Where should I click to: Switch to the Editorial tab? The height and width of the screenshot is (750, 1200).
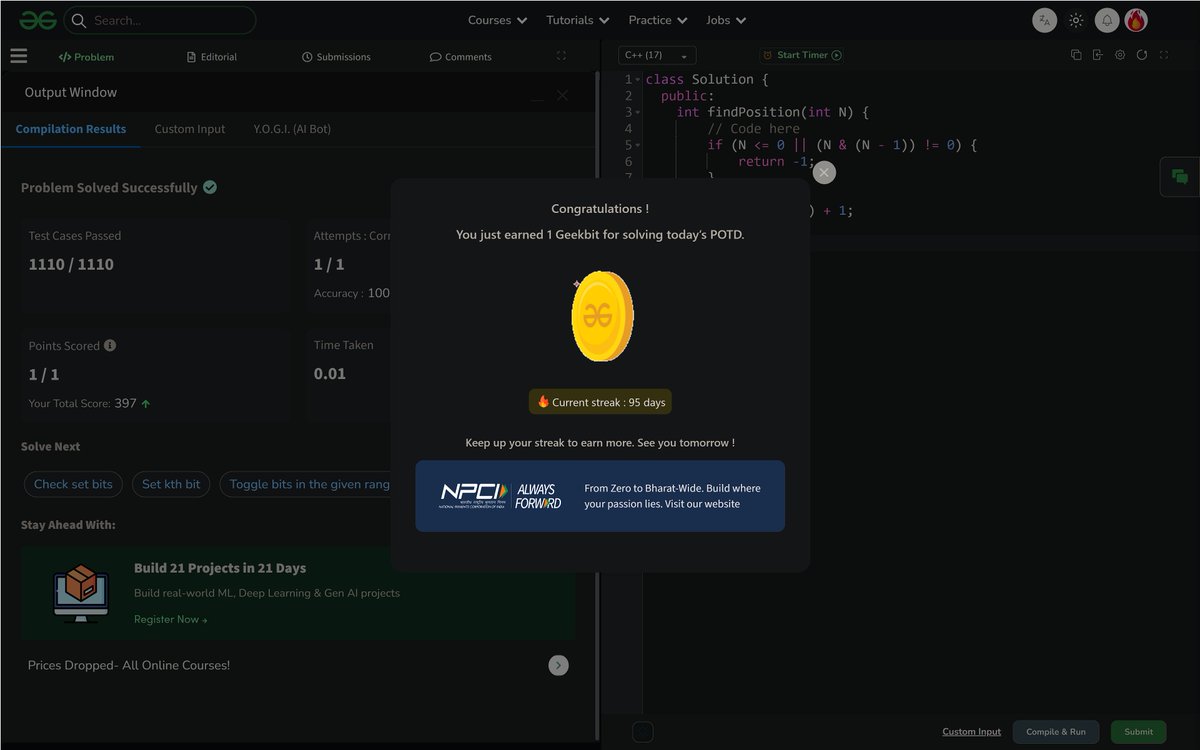tap(212, 57)
